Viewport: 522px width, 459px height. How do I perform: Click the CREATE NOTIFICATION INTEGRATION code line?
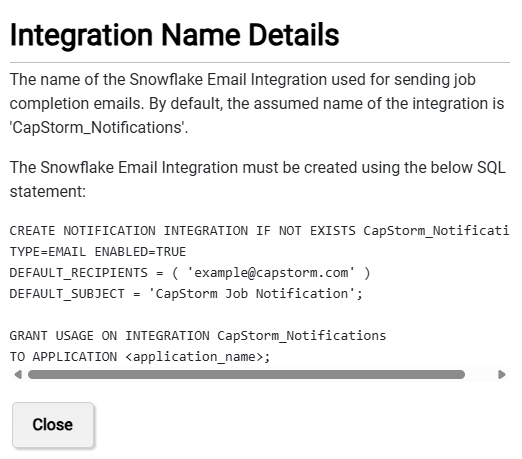259,231
